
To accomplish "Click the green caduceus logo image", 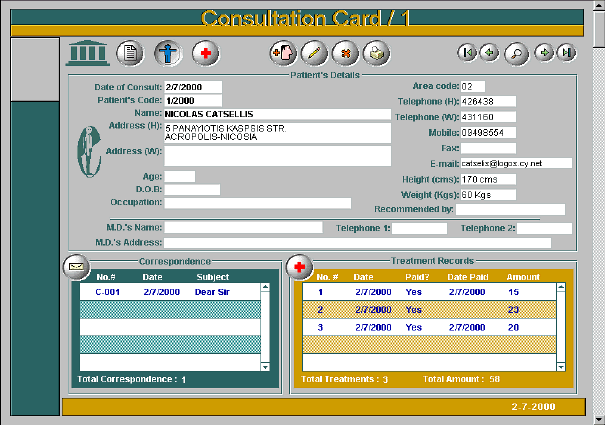I will pyautogui.click(x=90, y=151).
